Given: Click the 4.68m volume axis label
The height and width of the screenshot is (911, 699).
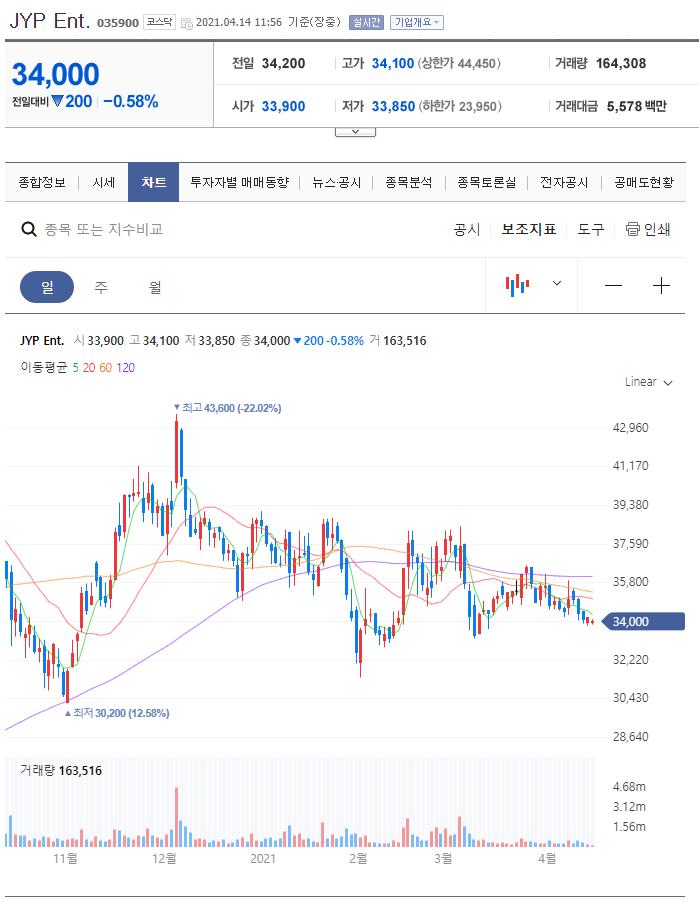Looking at the screenshot, I should 629,787.
